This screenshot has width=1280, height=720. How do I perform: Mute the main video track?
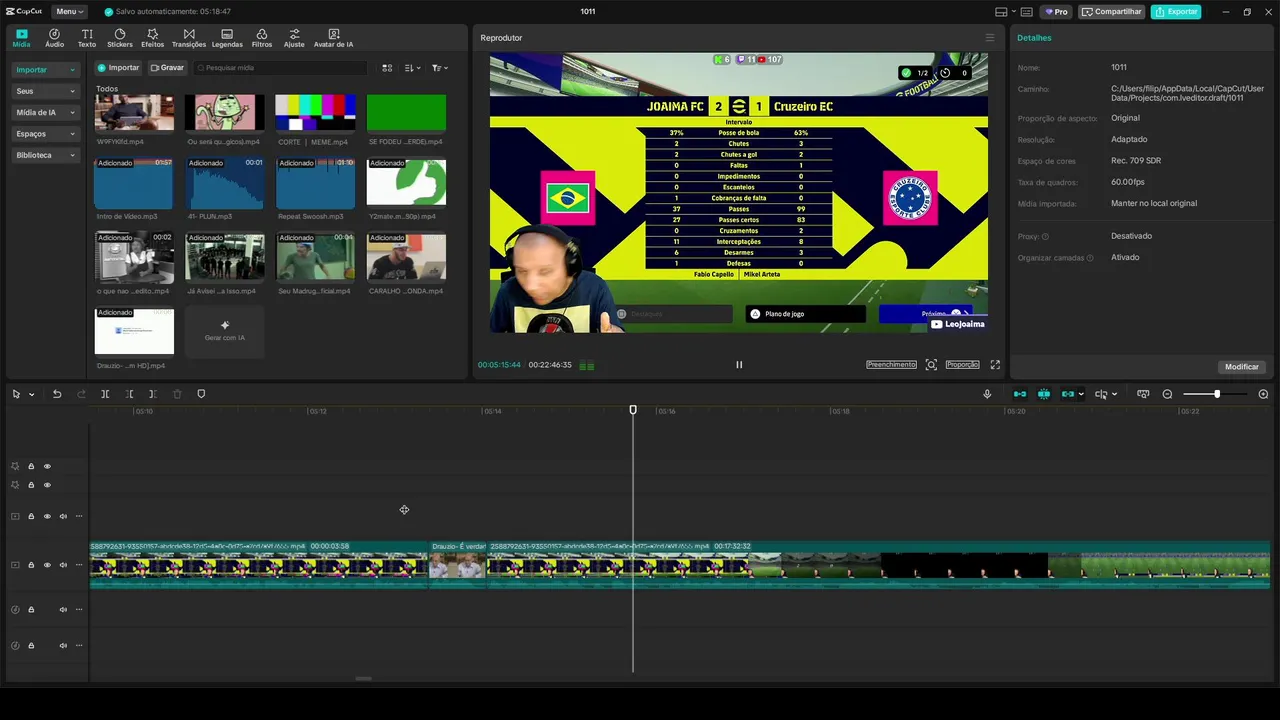[63, 565]
